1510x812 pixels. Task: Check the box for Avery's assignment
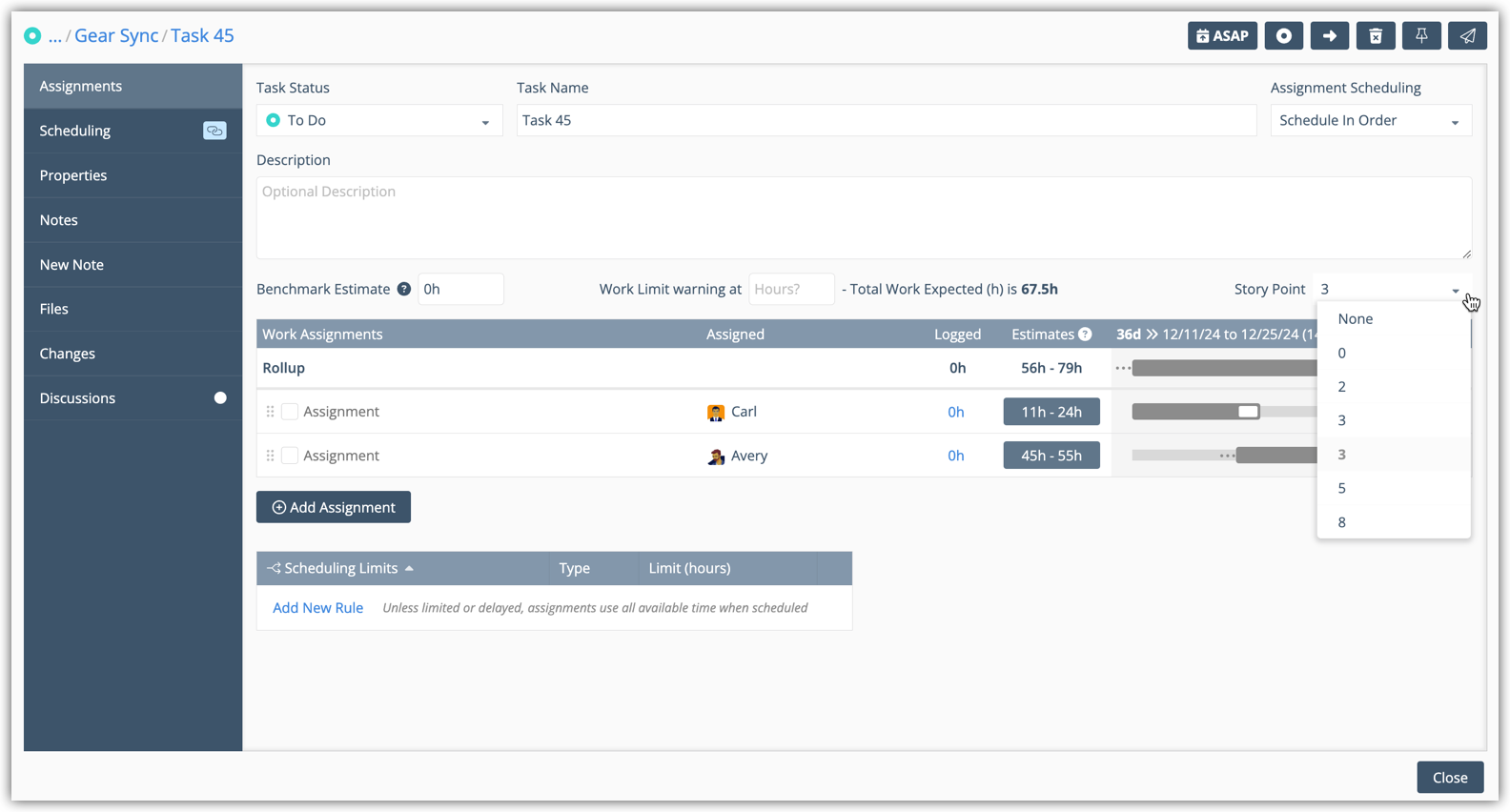(x=290, y=456)
